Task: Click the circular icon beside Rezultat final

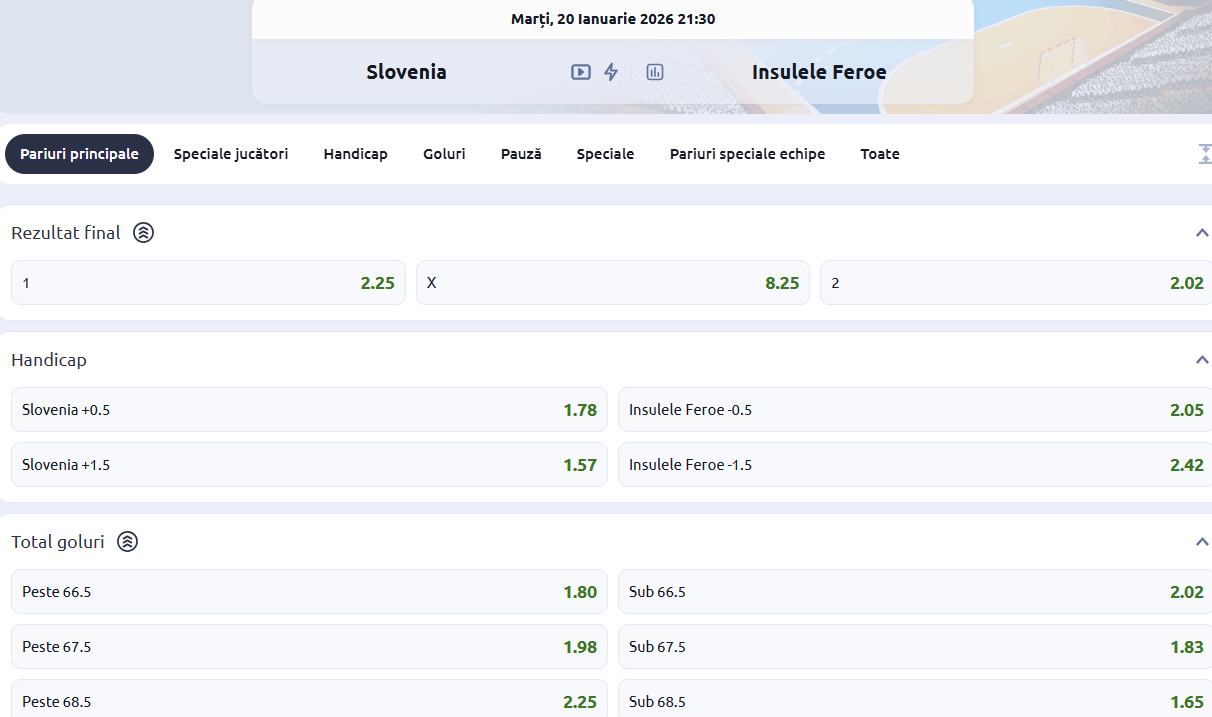Action: pyautogui.click(x=143, y=232)
